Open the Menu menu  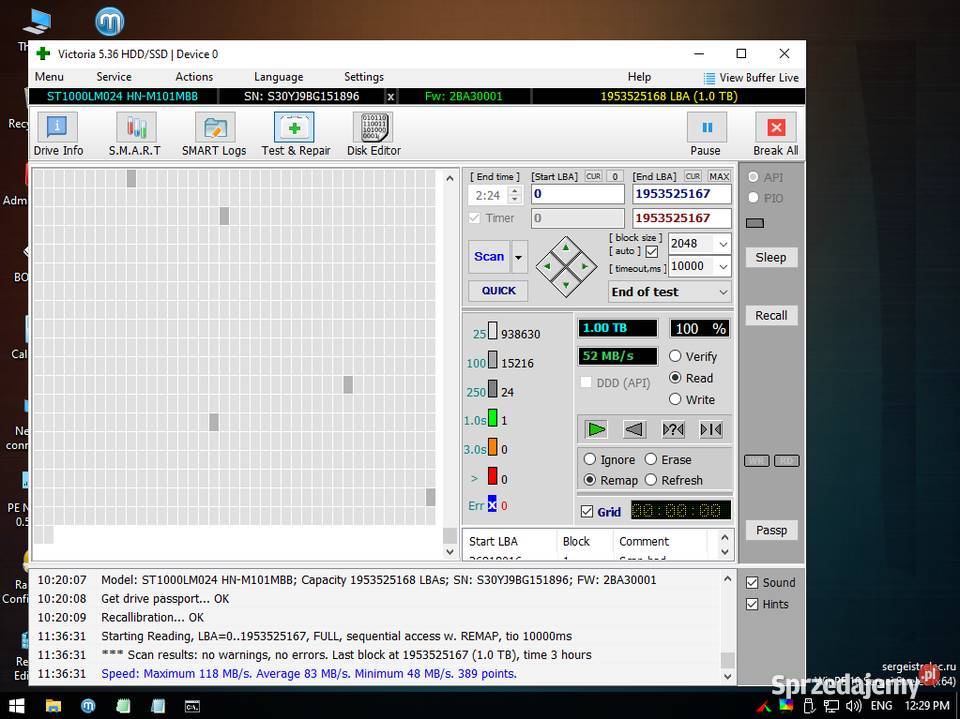(49, 77)
